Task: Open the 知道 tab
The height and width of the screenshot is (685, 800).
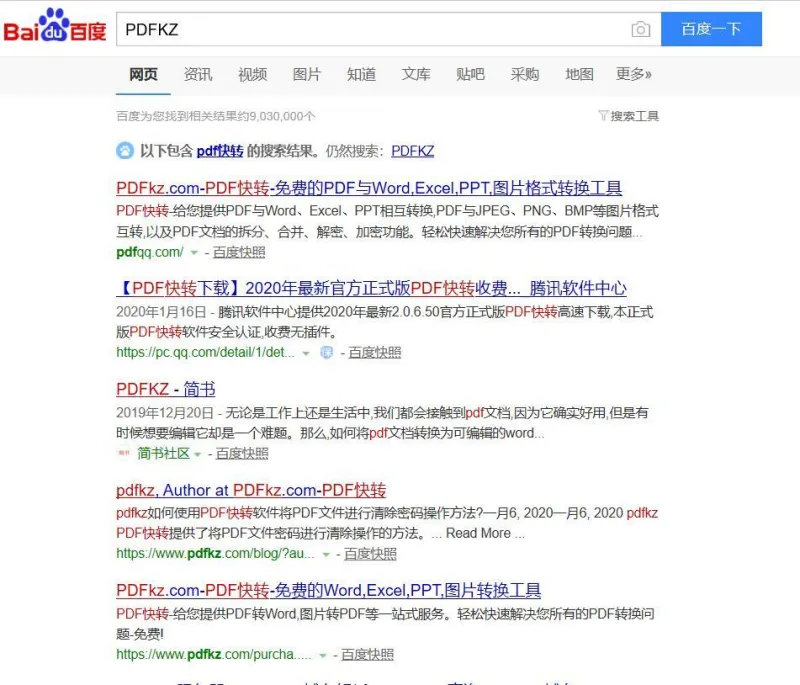Action: pyautogui.click(x=361, y=74)
